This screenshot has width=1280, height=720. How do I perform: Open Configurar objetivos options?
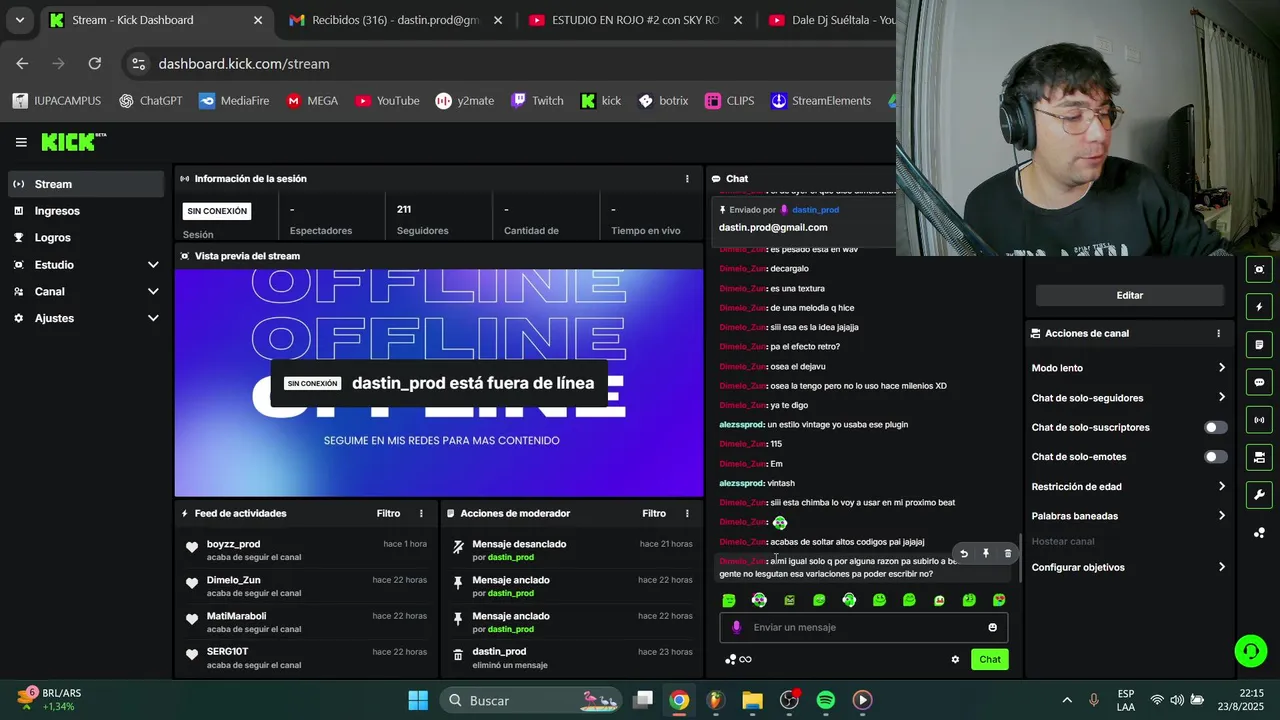point(1129,567)
